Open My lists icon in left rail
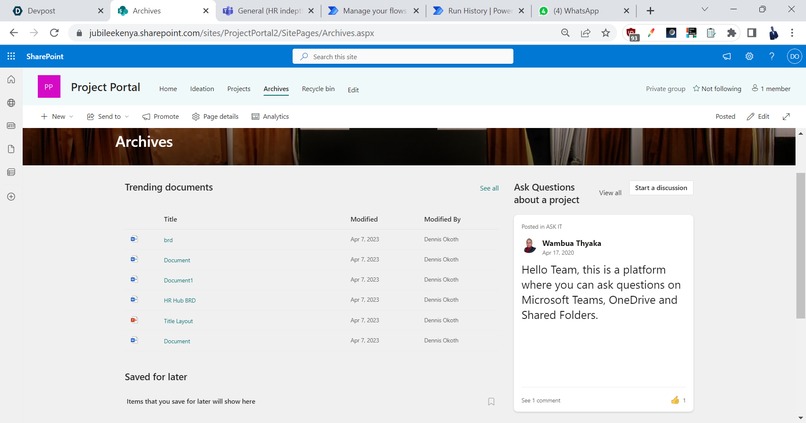This screenshot has width=806, height=423. pos(11,172)
